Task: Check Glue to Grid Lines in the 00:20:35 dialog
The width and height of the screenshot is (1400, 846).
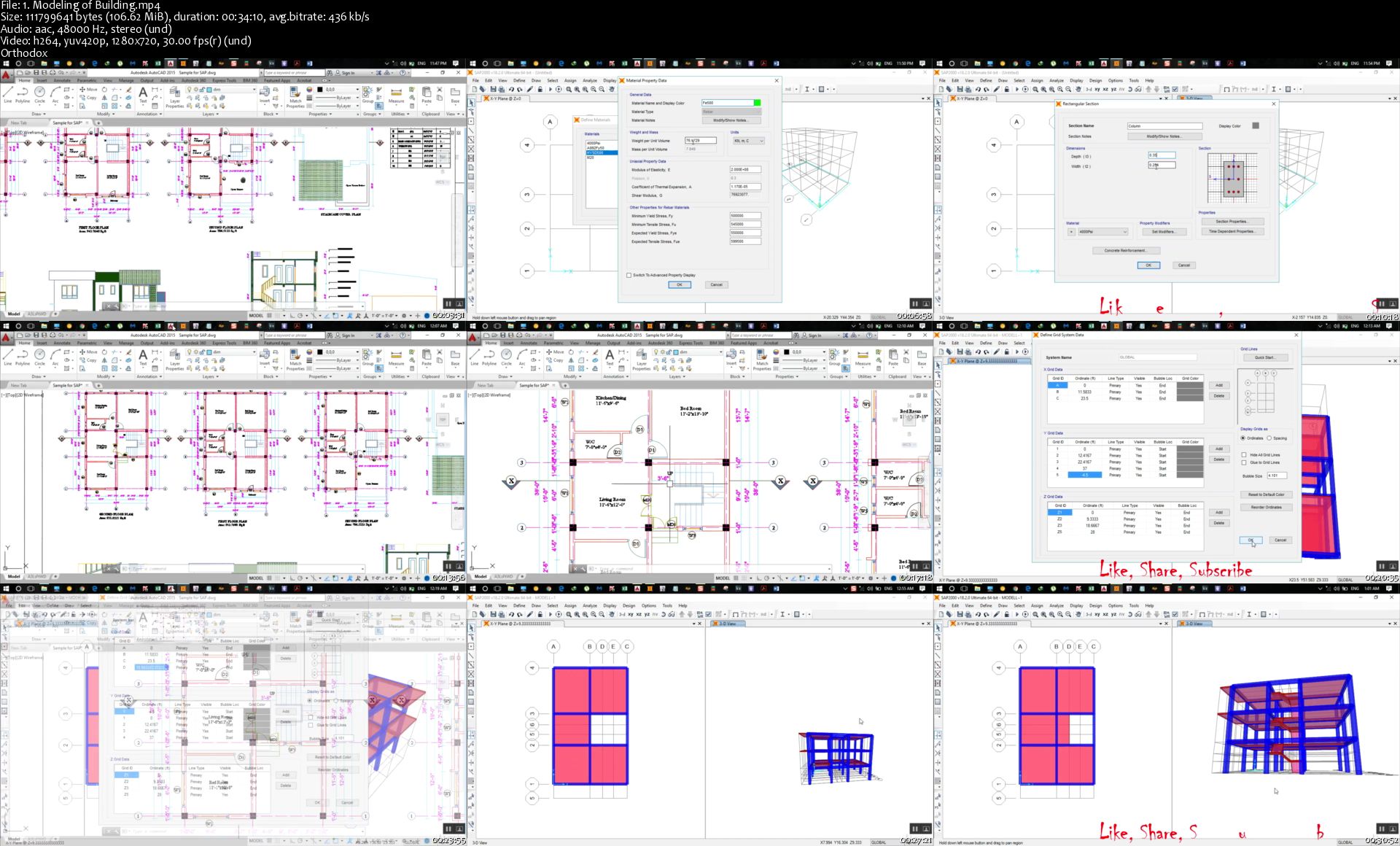Action: point(1244,462)
